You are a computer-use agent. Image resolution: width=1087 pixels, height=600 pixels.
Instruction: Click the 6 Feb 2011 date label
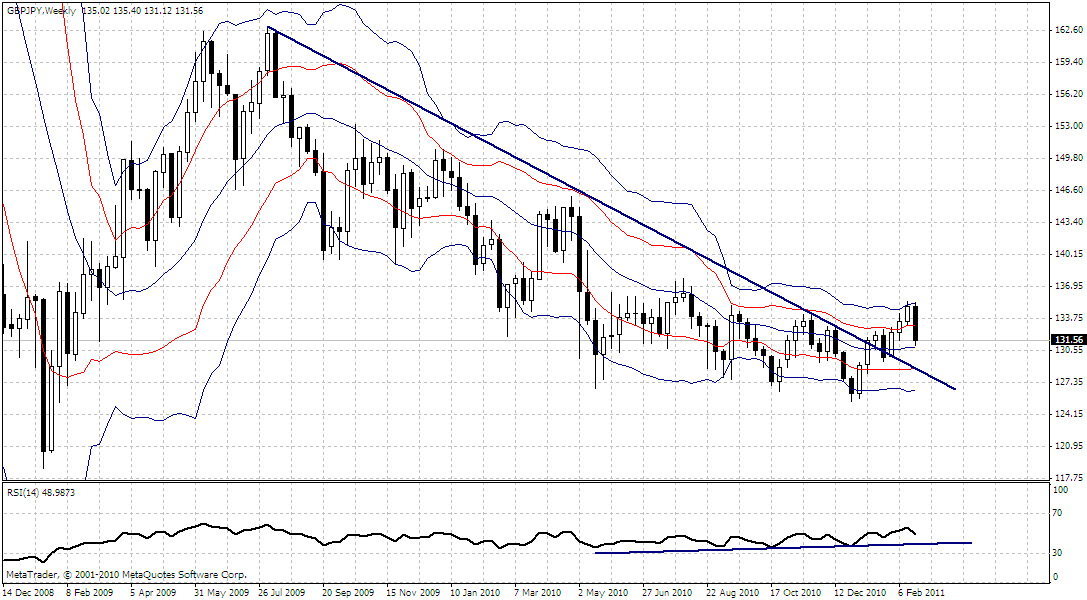pos(922,592)
